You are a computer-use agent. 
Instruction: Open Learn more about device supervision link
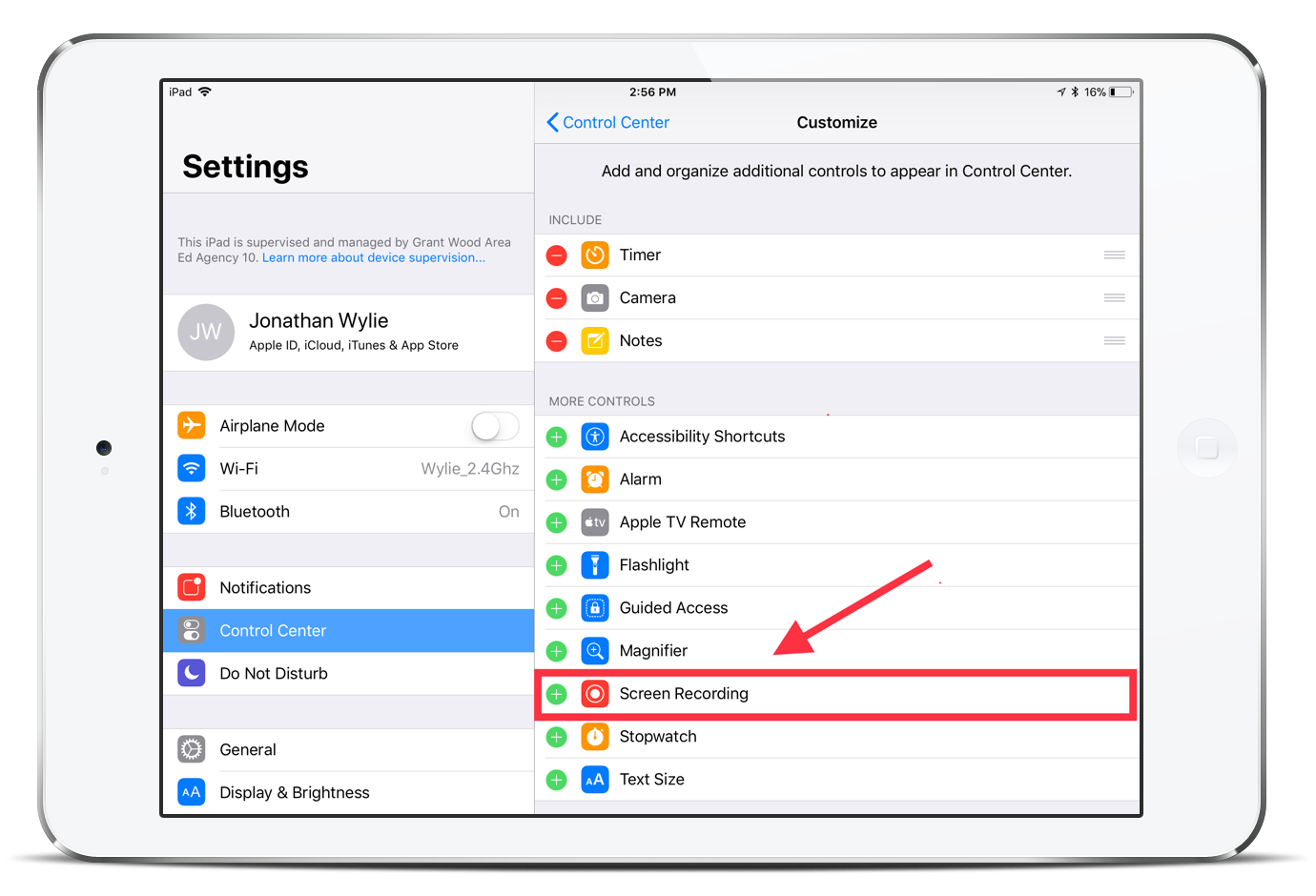tap(374, 257)
